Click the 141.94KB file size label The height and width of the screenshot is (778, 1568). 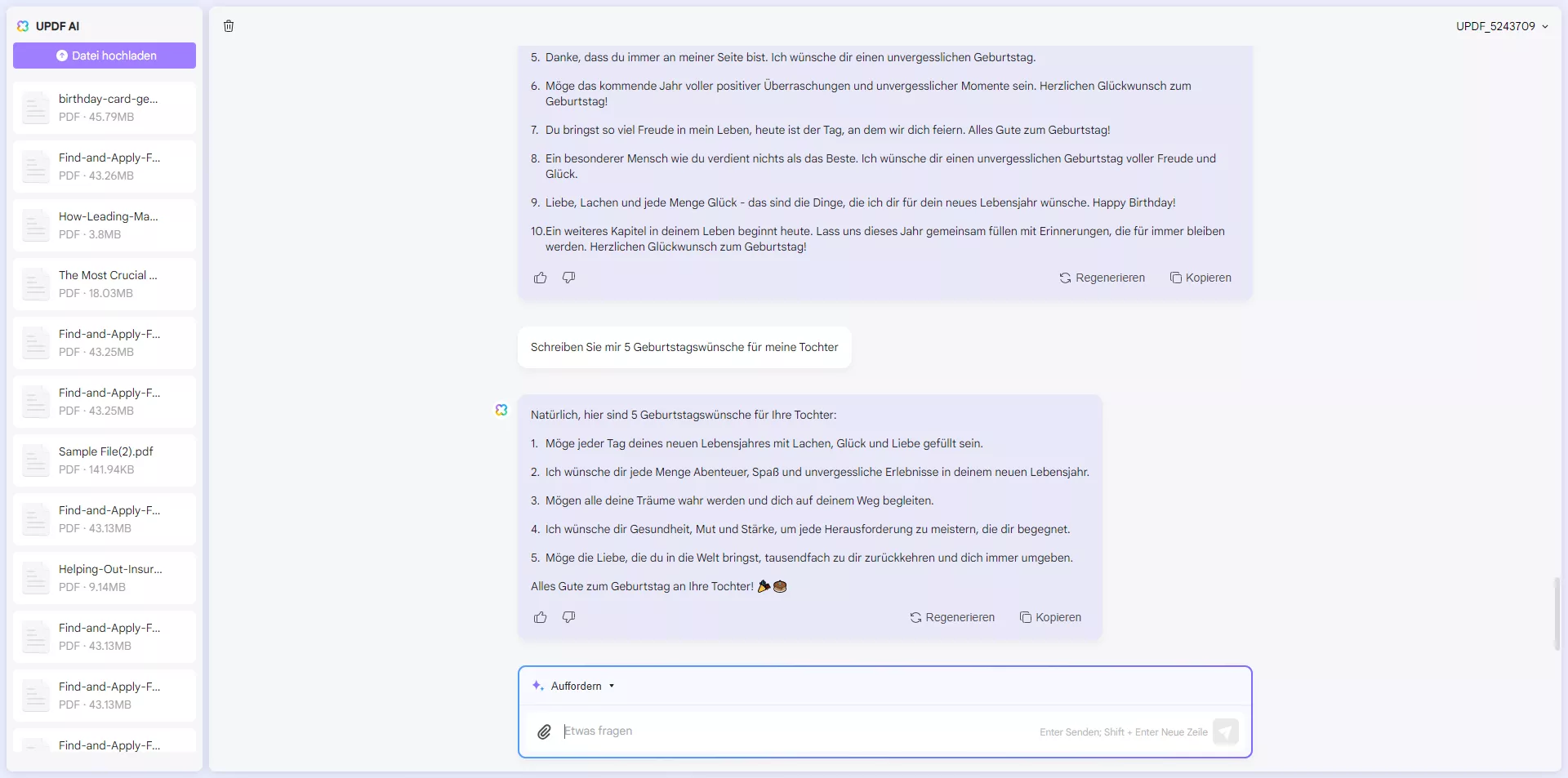(111, 469)
